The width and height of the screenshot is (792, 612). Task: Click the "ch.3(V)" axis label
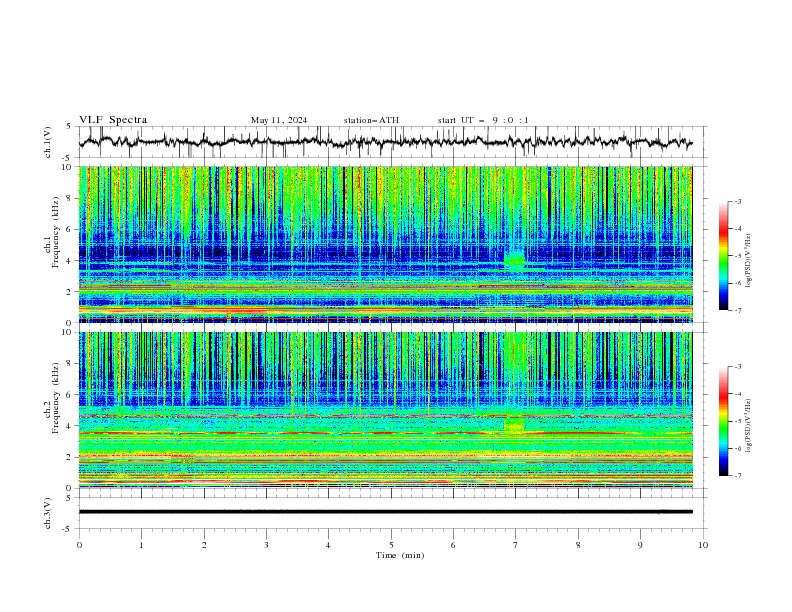48,513
